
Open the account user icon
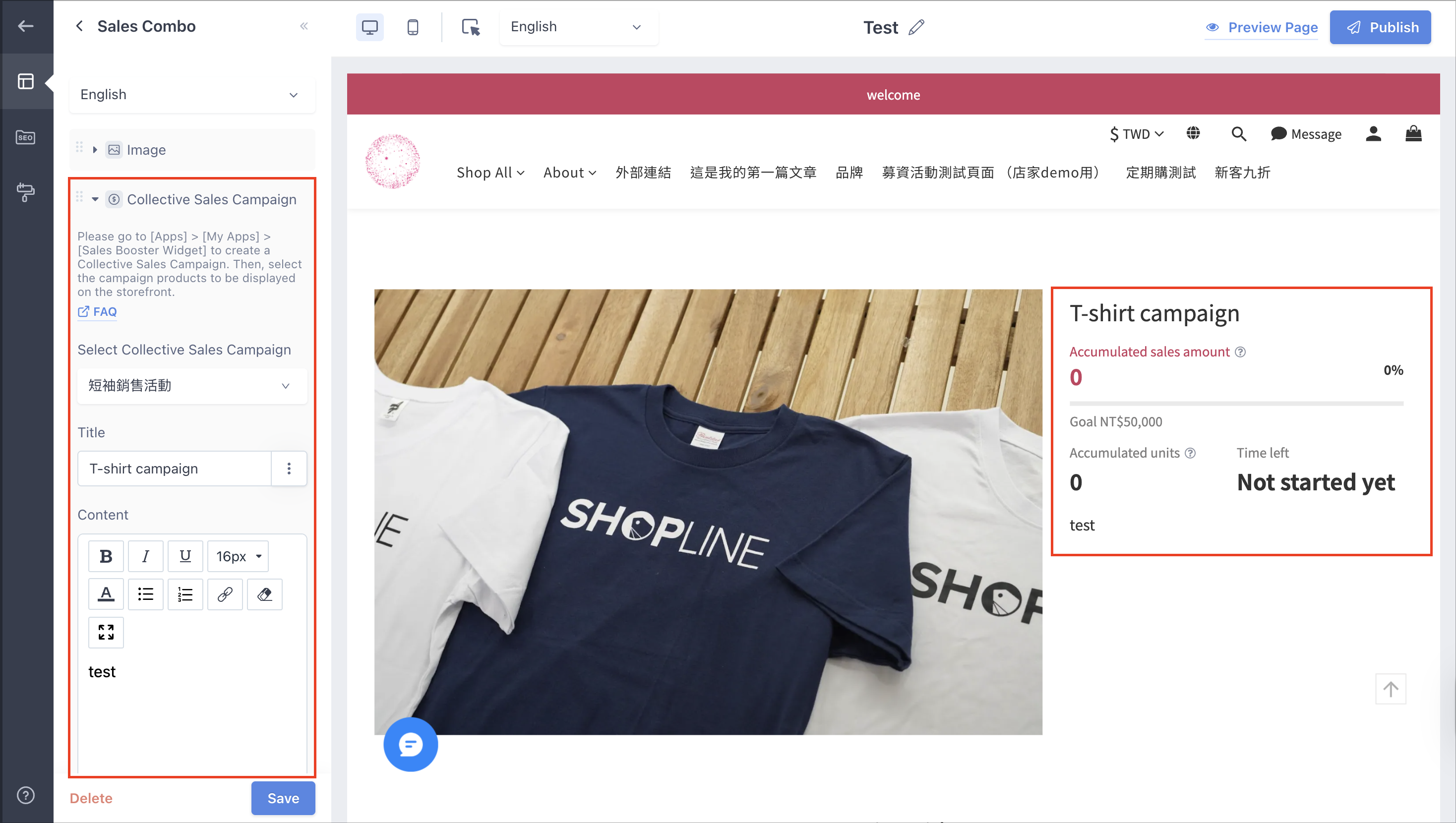coord(1374,134)
